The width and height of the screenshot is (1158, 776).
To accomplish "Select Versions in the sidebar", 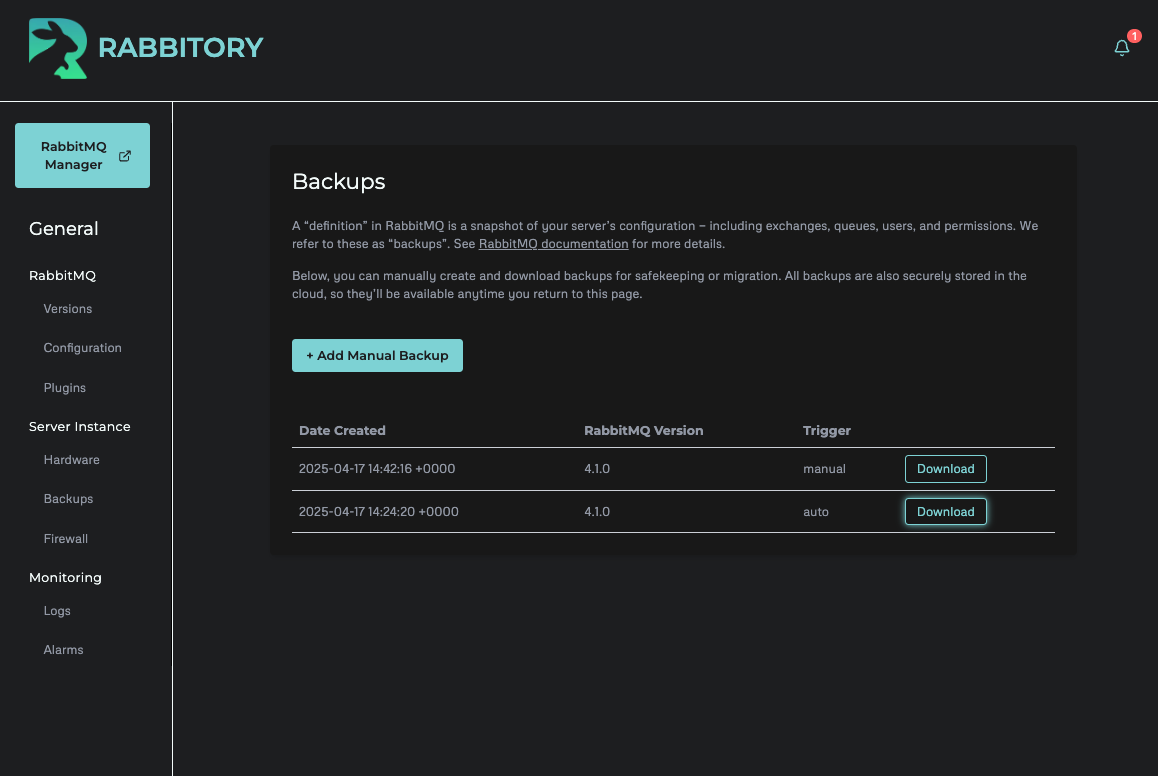I will (67, 309).
